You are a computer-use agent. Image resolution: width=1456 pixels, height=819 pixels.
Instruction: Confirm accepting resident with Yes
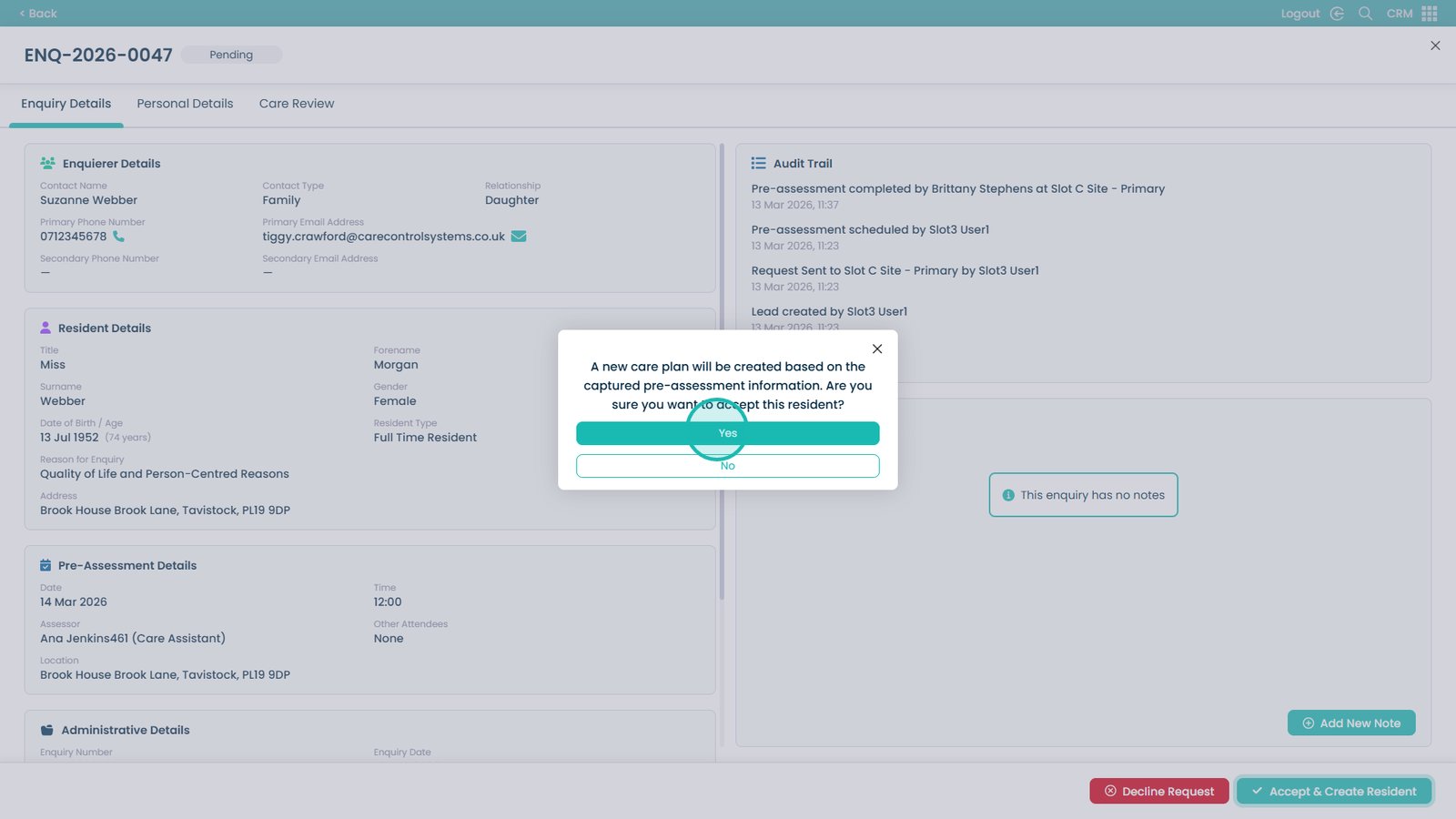[727, 433]
